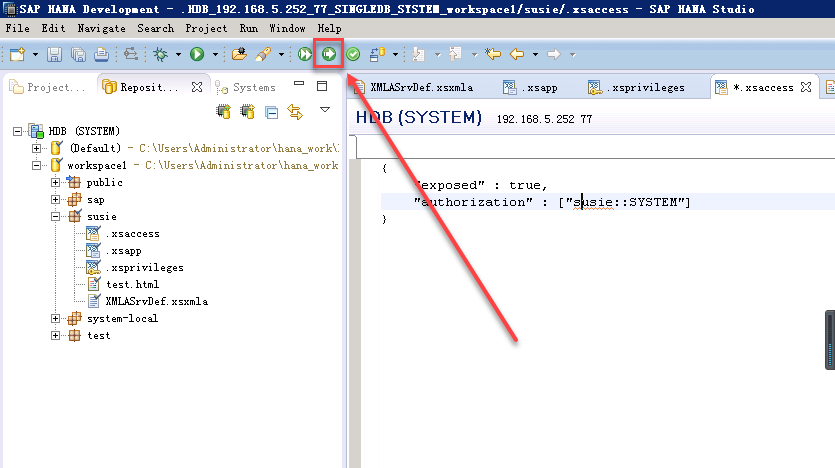Image resolution: width=835 pixels, height=468 pixels.
Task: Open dropdown arrow next to Debug icon
Action: click(x=178, y=54)
